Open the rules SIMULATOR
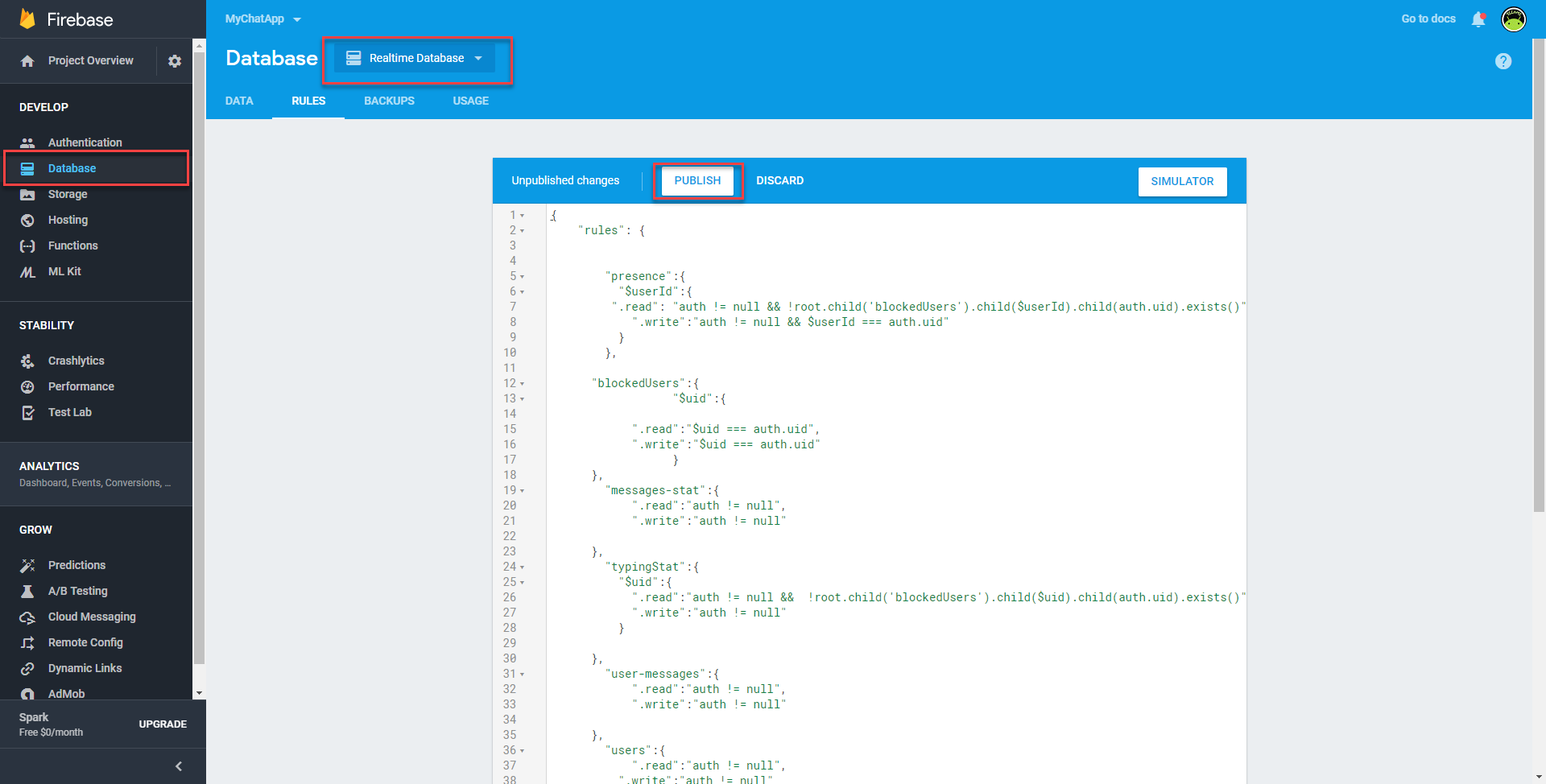 [x=1181, y=182]
